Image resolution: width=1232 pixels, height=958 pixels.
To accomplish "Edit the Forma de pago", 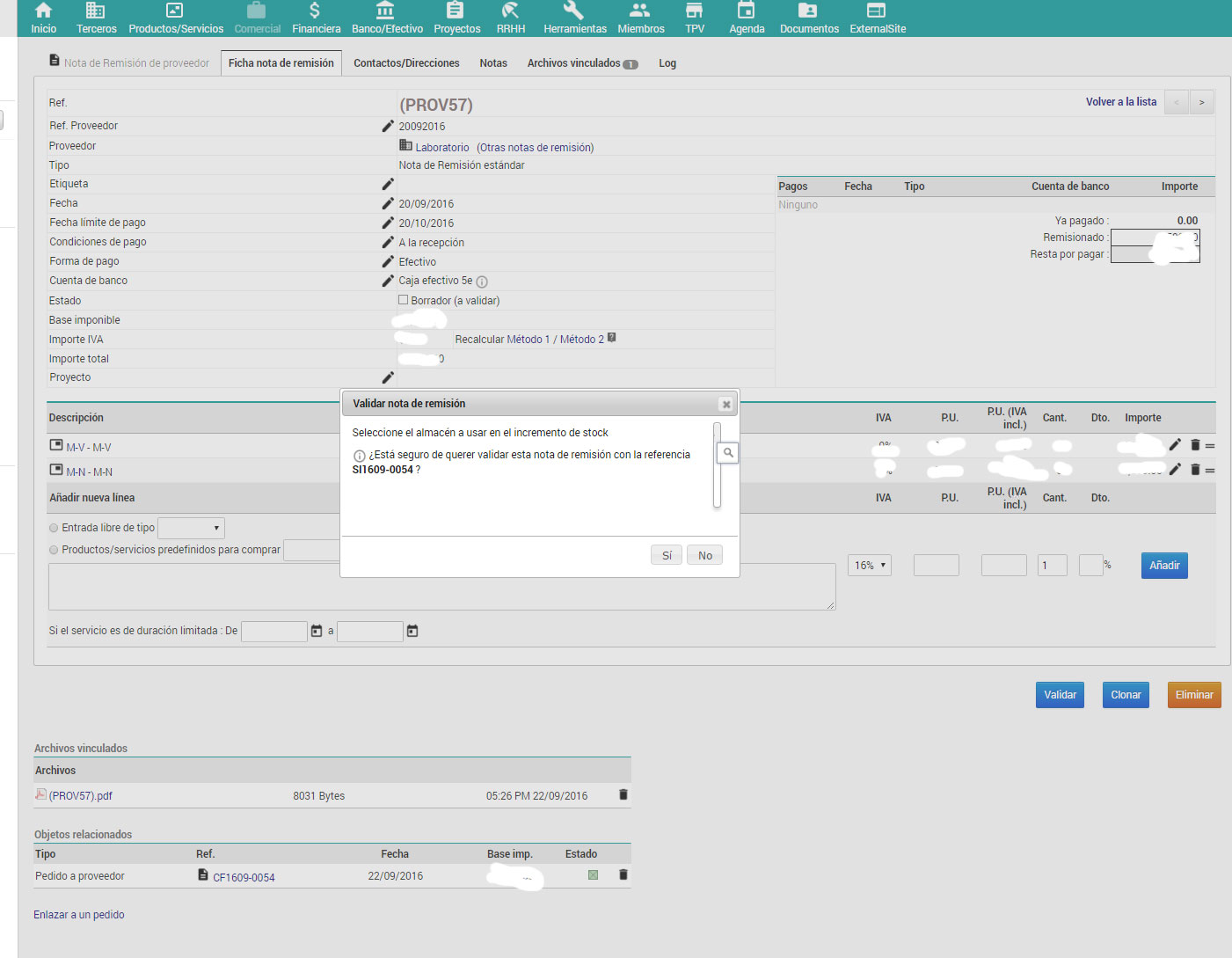I will tap(388, 261).
